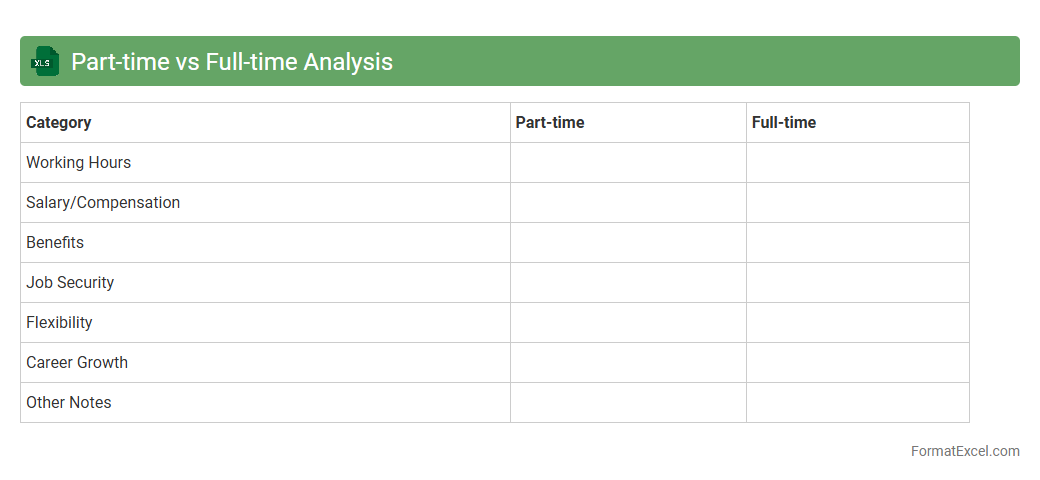Click the Part-time vs Full-time Analysis title
Image resolution: width=1040 pixels, height=480 pixels.
[x=231, y=62]
